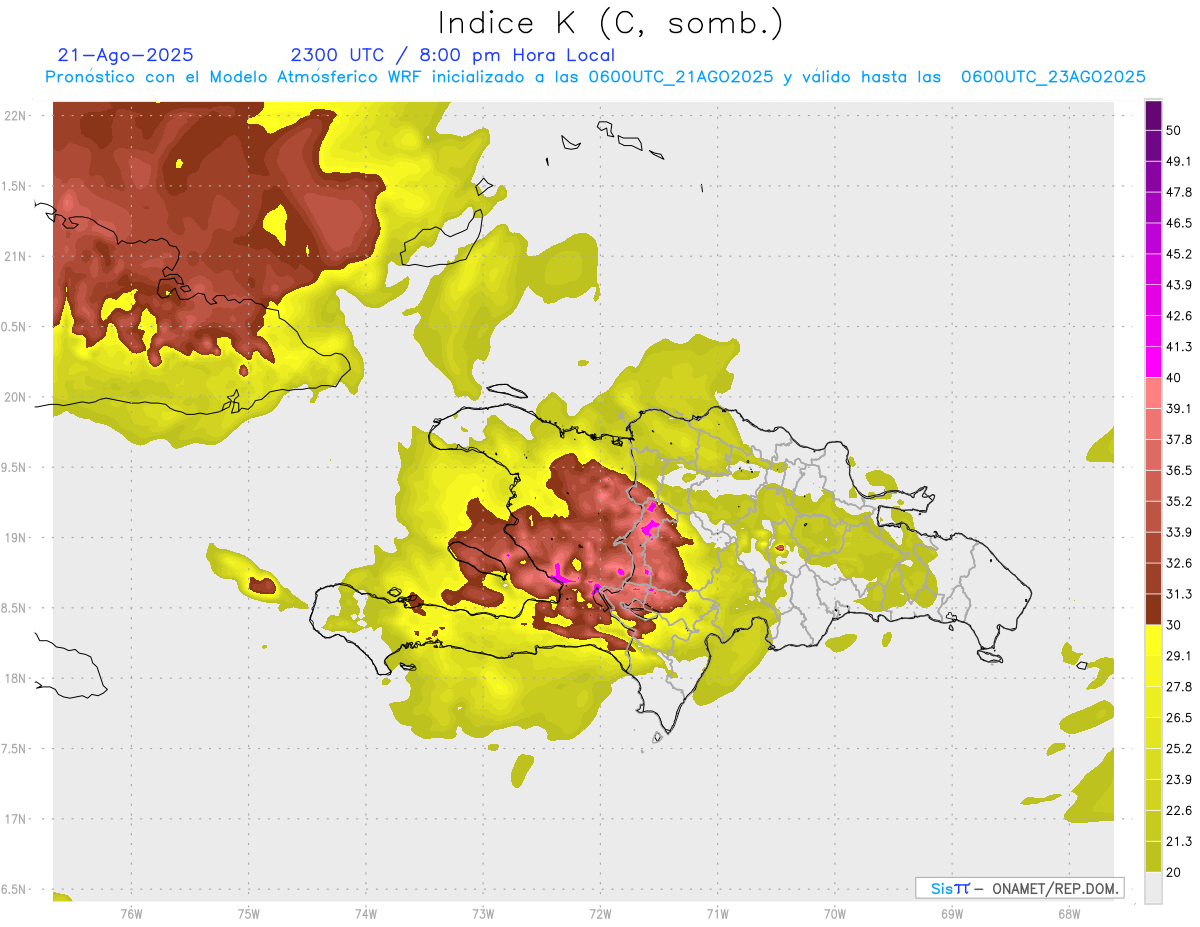1200x927 pixels.
Task: Click the legend value "23.9"
Action: coord(1178,780)
